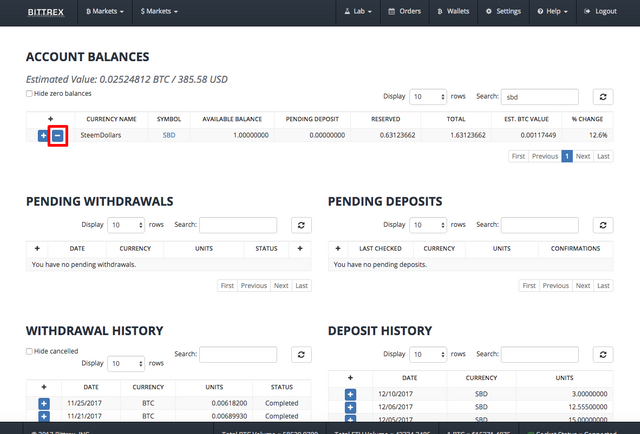
Task: Open Withdrawal History display rows dropdown
Action: point(126,363)
